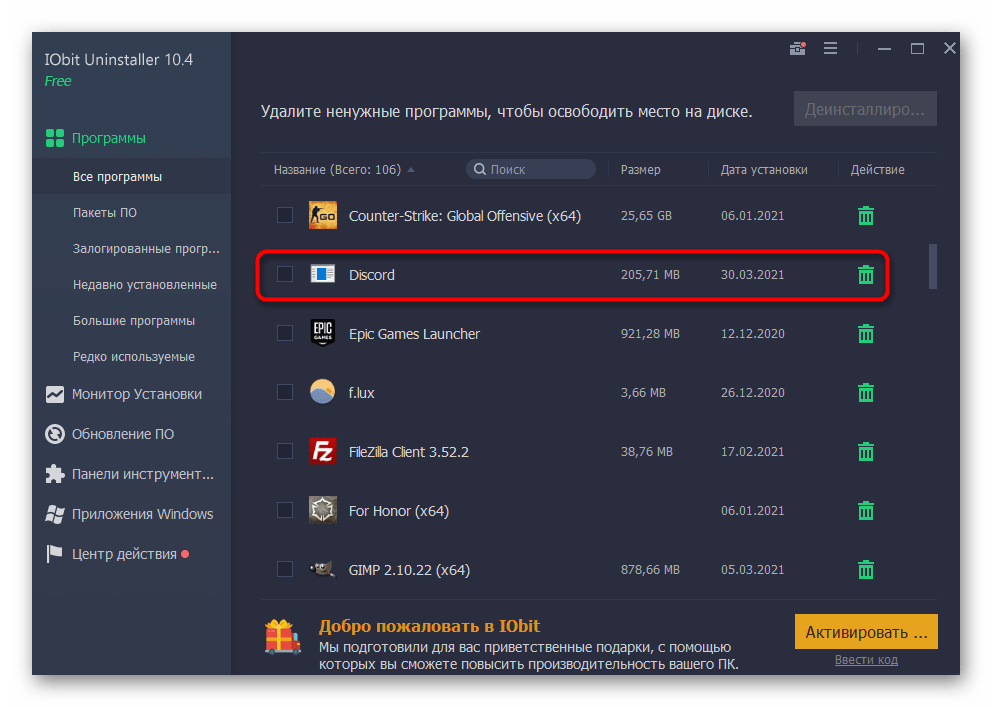Open the hamburger menu in the title bar

[830, 47]
